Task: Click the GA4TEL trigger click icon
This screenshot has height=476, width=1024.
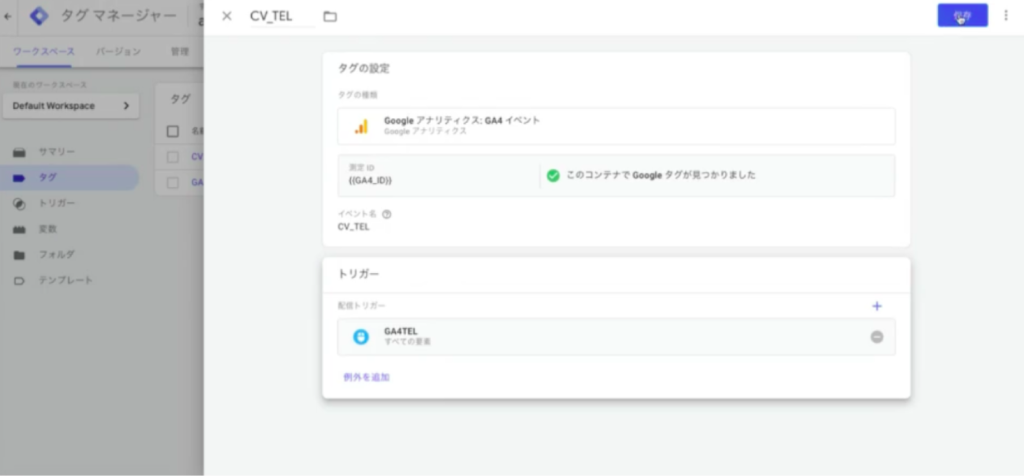Action: pyautogui.click(x=360, y=336)
